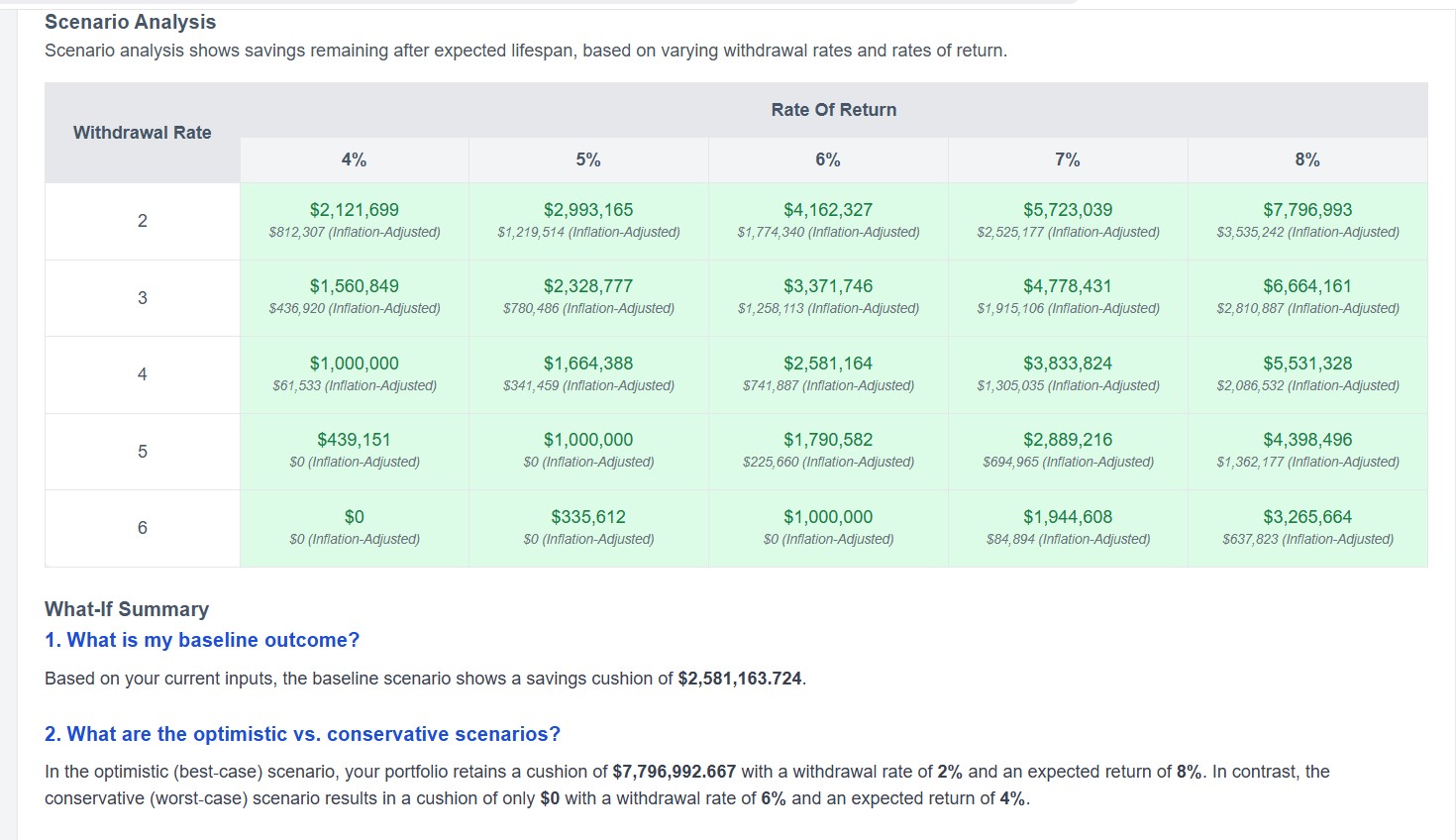The width and height of the screenshot is (1456, 840).
Task: Select the baseline cell showing $2,581,164
Action: [828, 374]
